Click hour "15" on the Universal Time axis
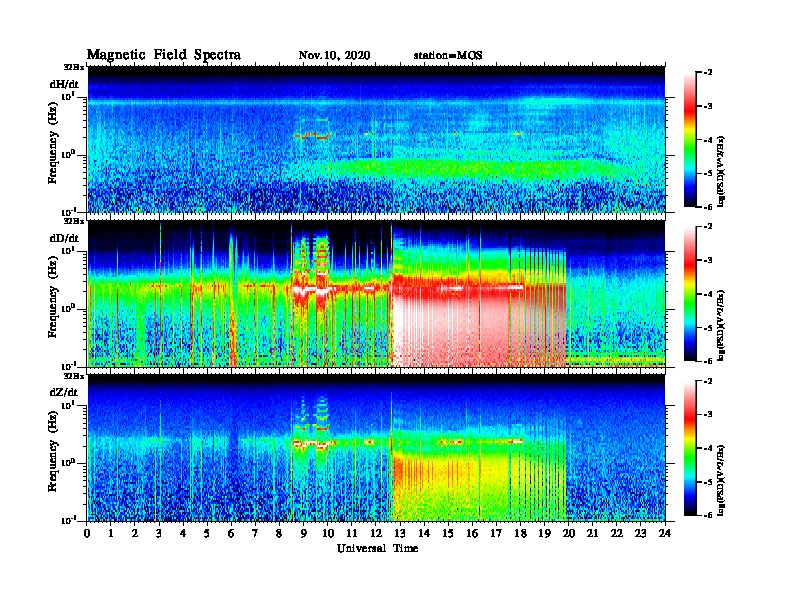This screenshot has width=792, height=612. click(448, 533)
